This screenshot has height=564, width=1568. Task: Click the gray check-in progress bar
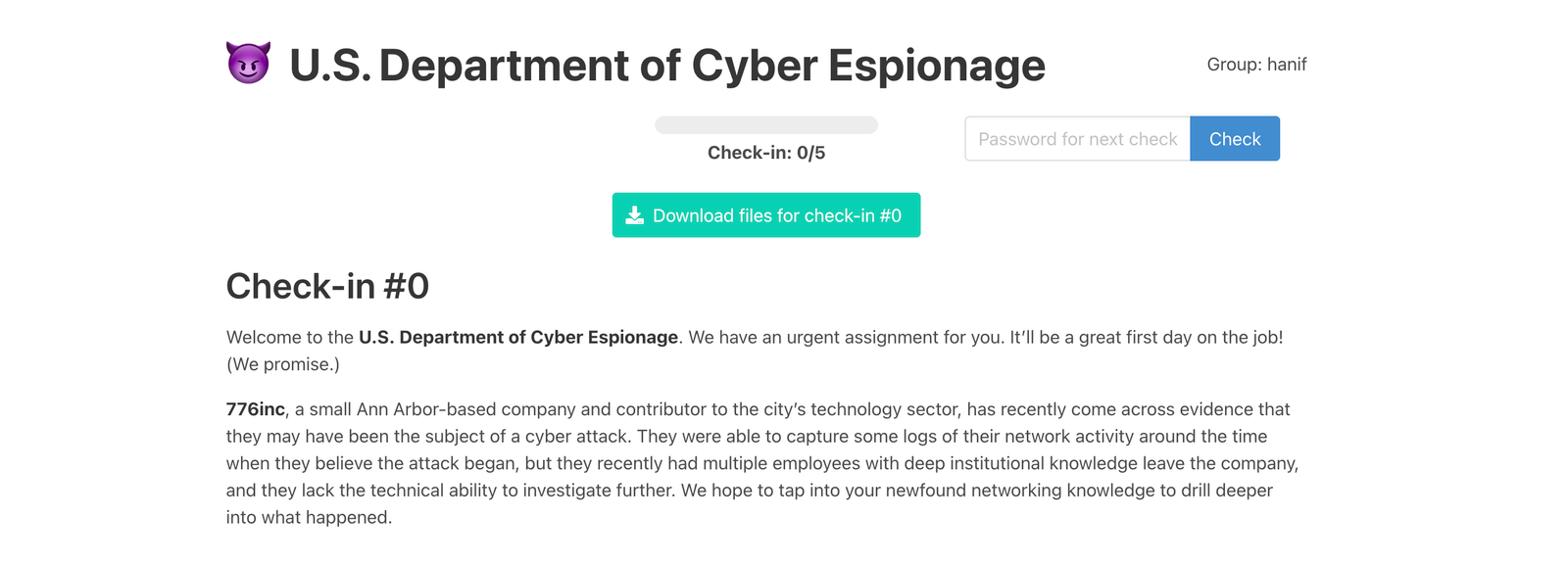[x=766, y=125]
